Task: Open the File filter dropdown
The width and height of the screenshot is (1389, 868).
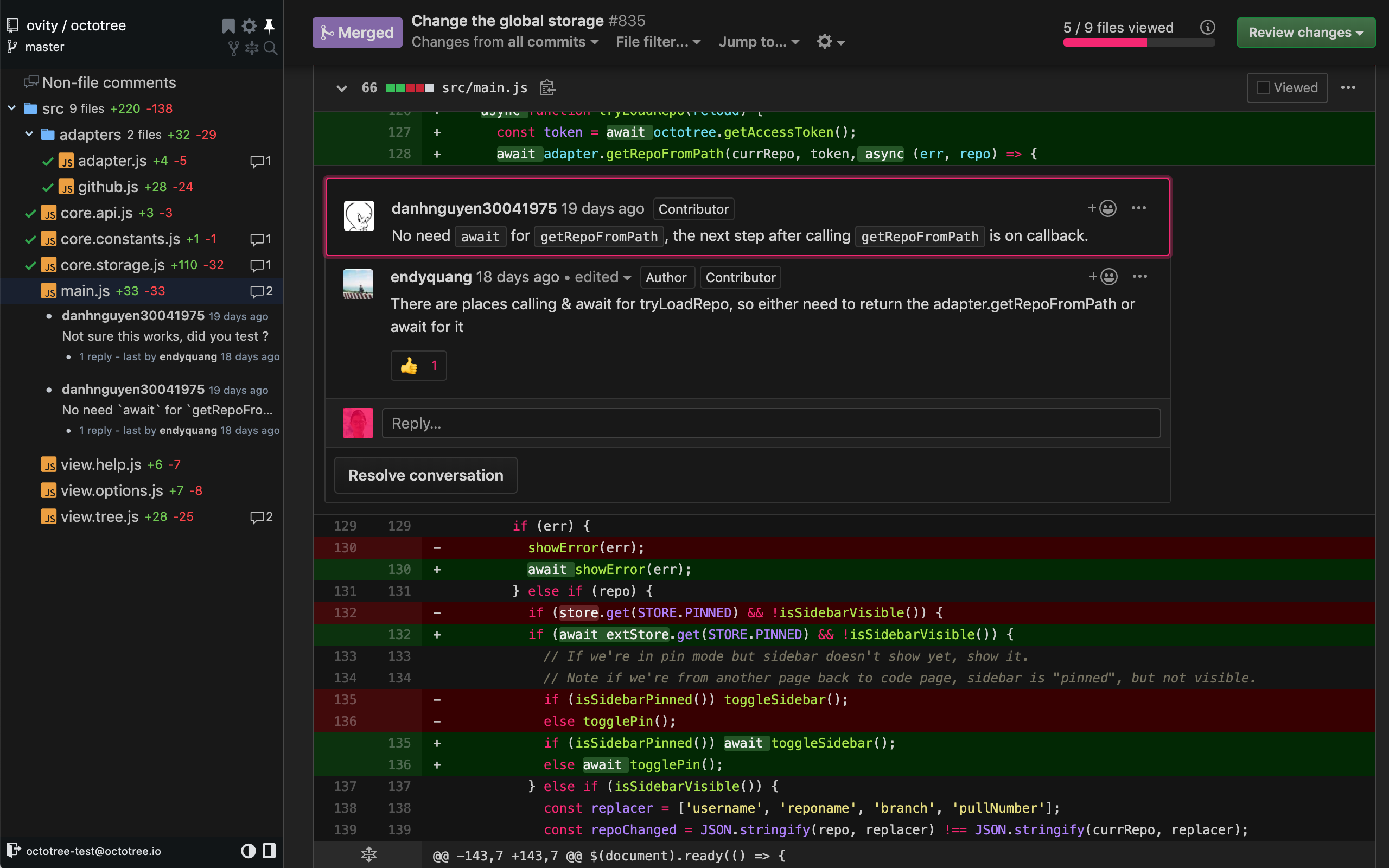Action: click(x=658, y=42)
